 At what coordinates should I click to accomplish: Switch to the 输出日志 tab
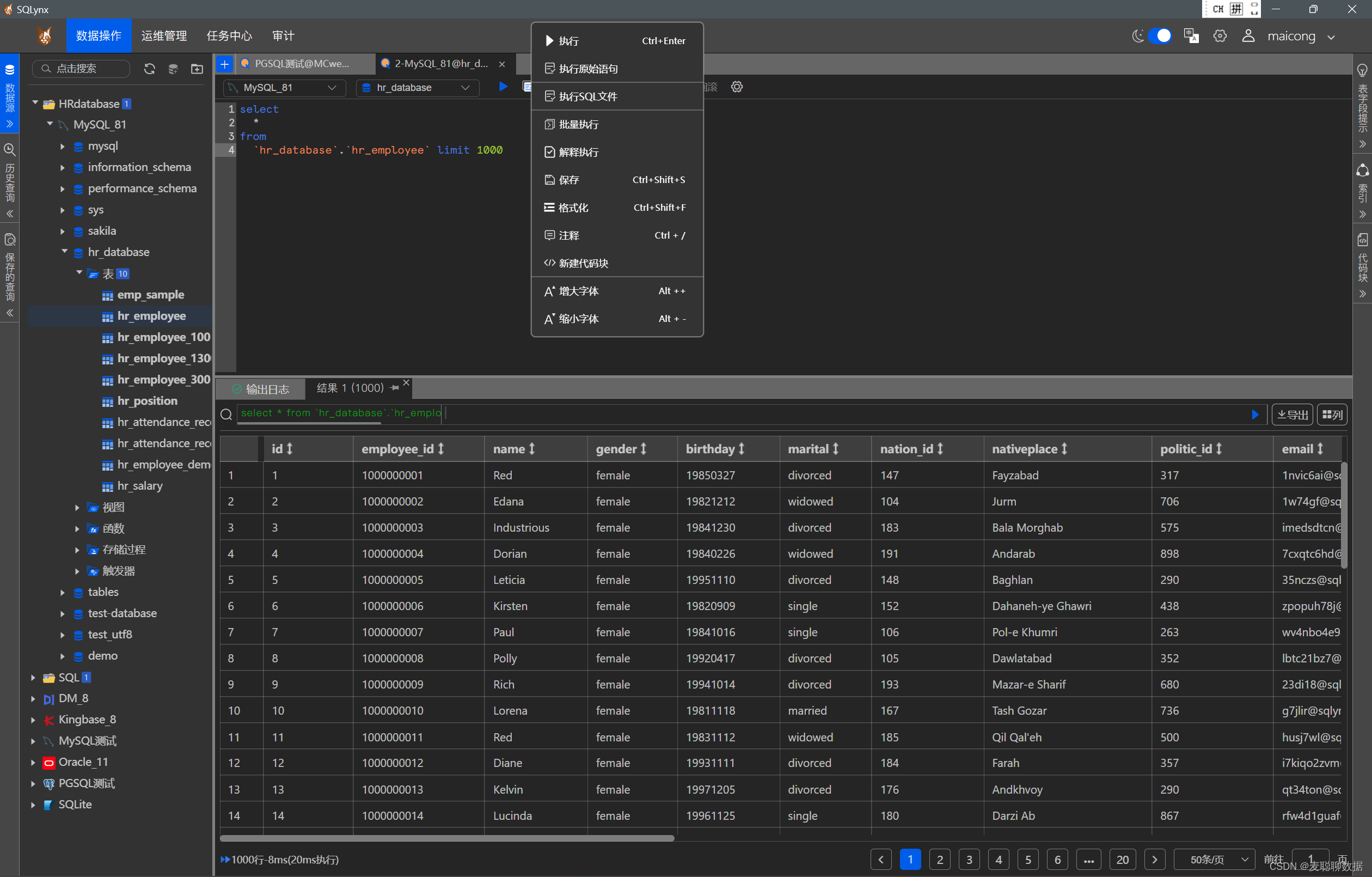261,389
